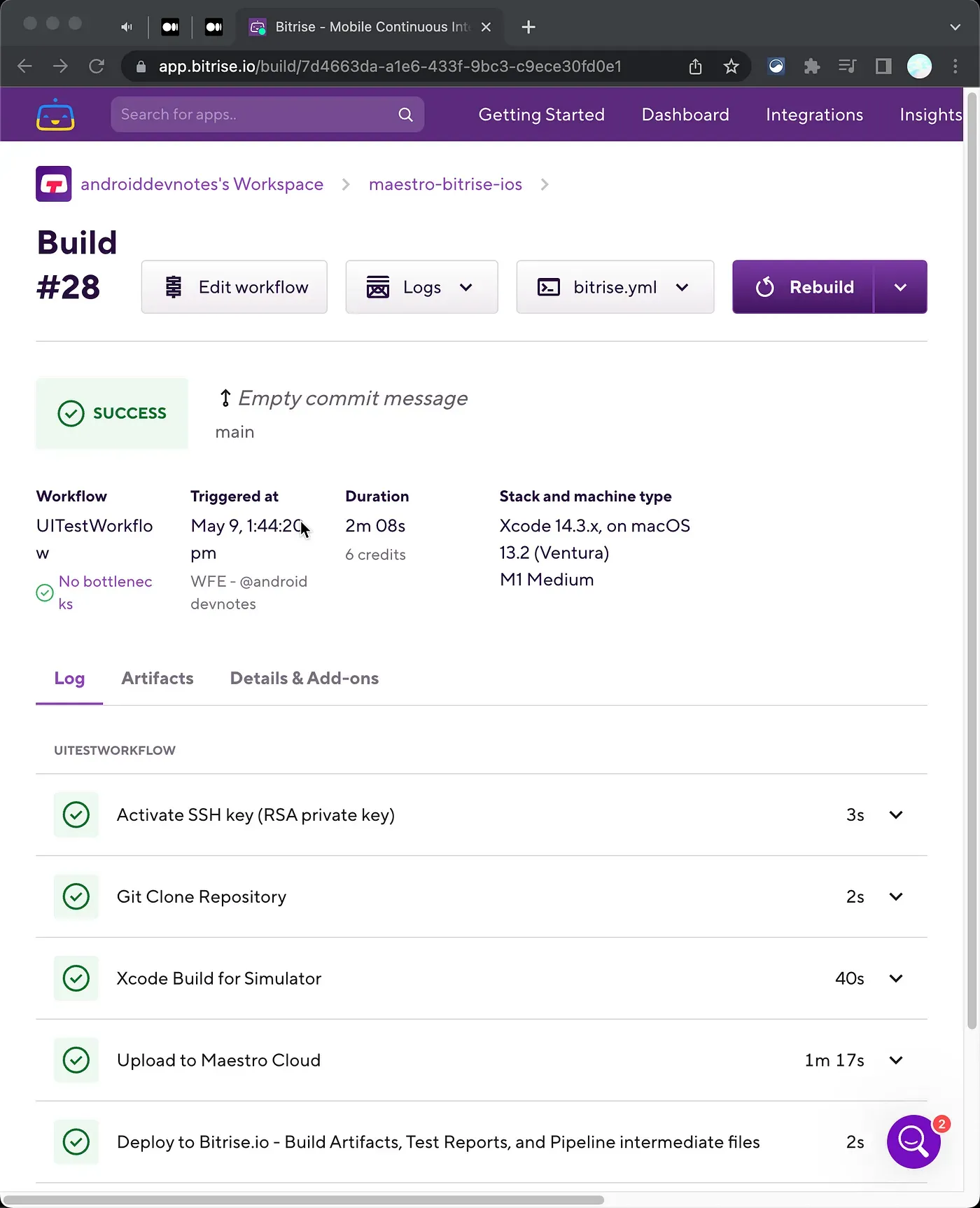Click the workspace avatar icon
This screenshot has height=1208, width=980.
coord(53,184)
